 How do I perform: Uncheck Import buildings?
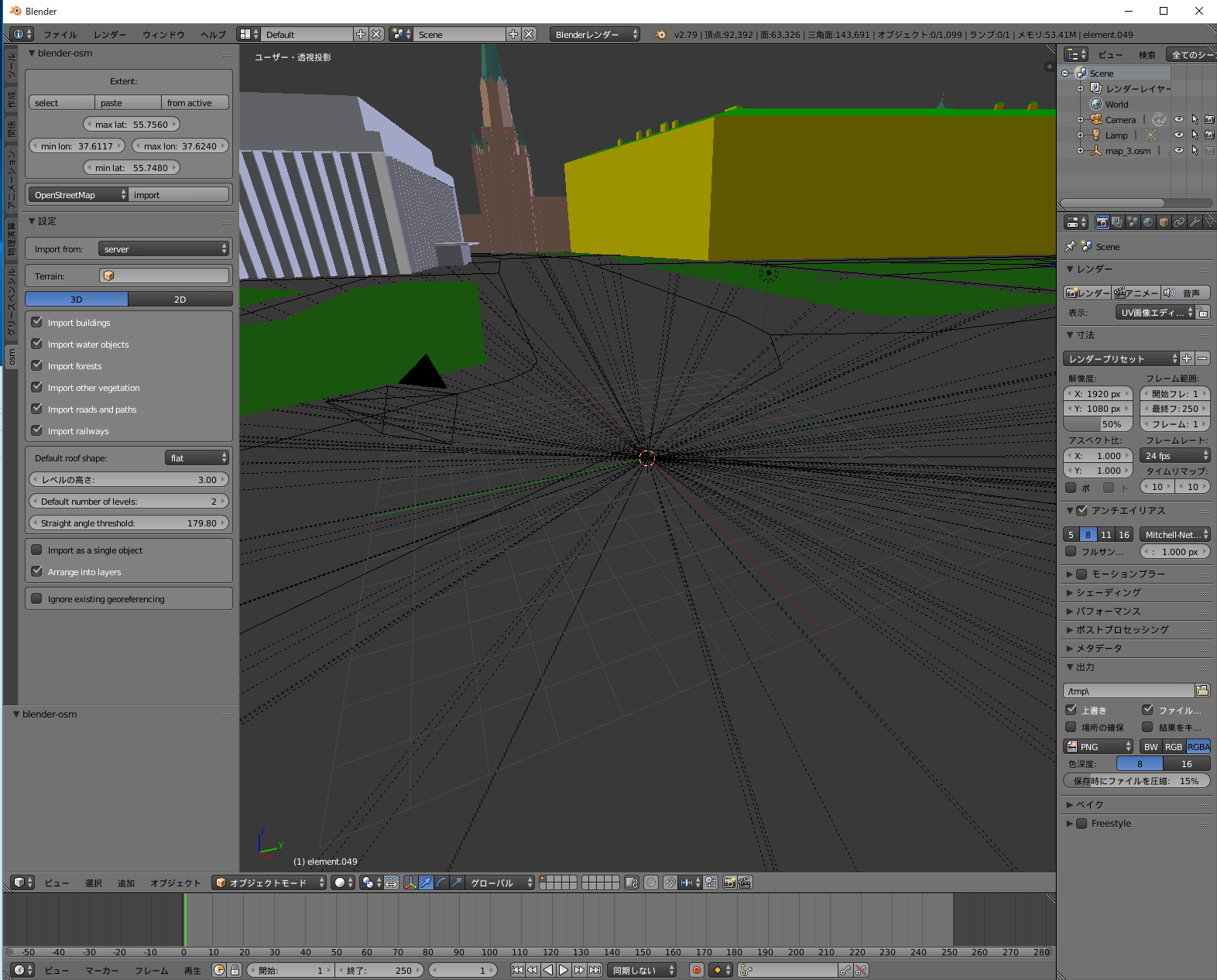point(37,322)
